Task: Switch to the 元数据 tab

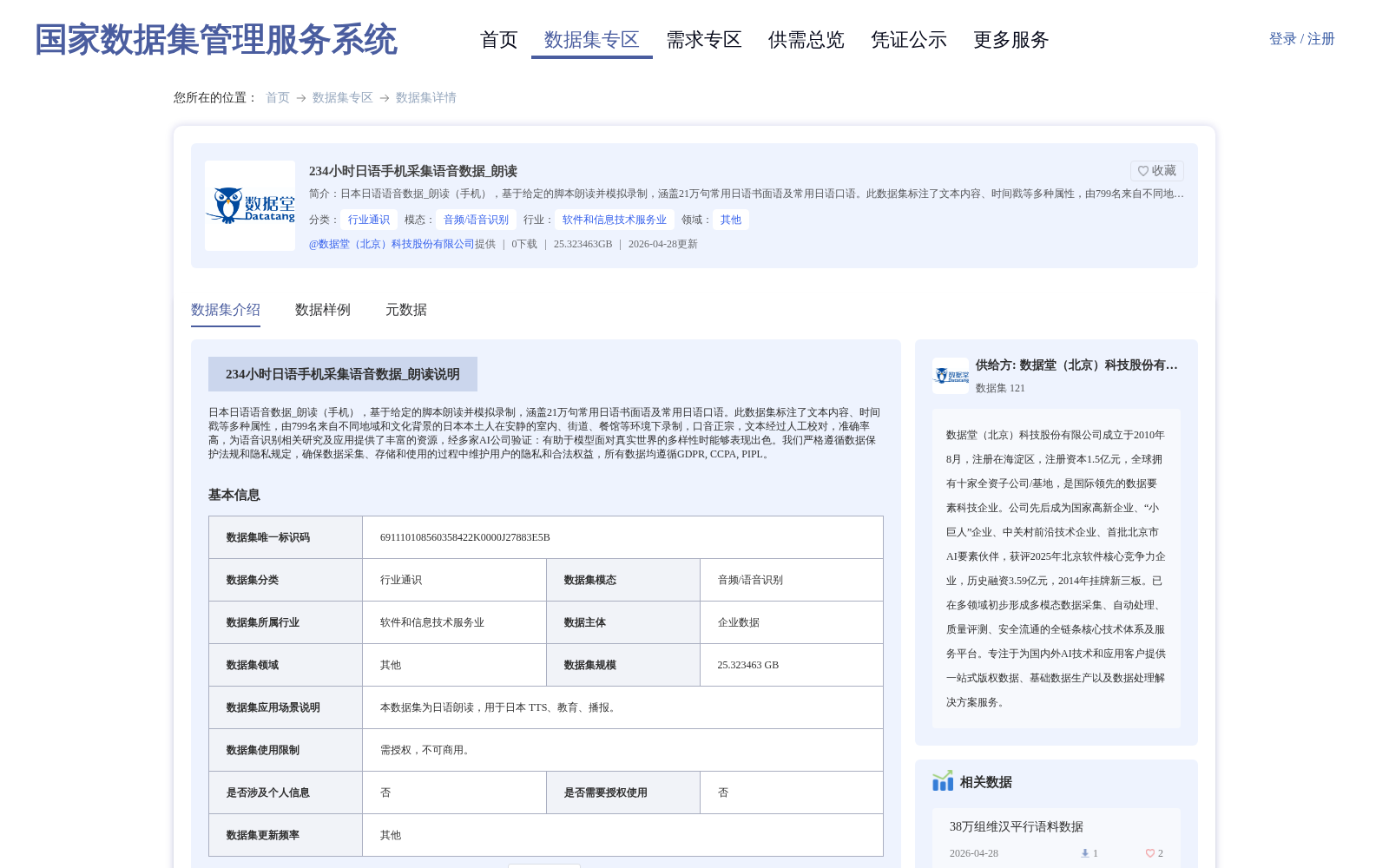Action: [x=406, y=310]
